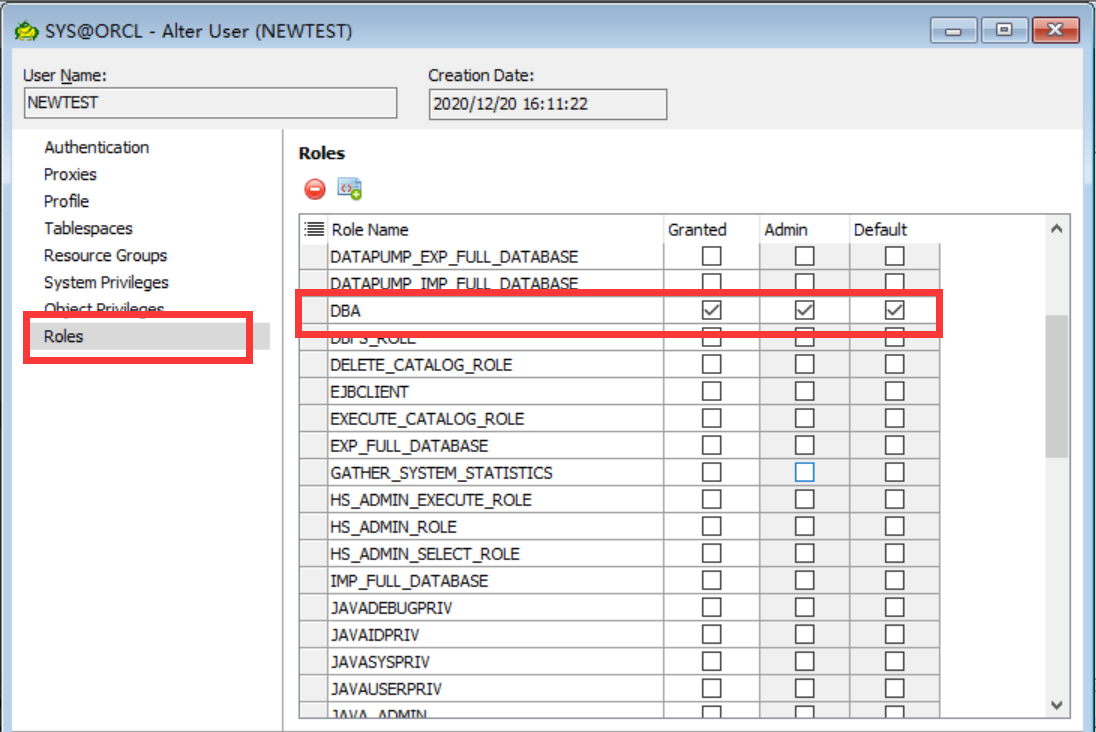Image resolution: width=1096 pixels, height=732 pixels.
Task: Select the HS_ADMIN_ROLE role name
Action: pos(394,527)
